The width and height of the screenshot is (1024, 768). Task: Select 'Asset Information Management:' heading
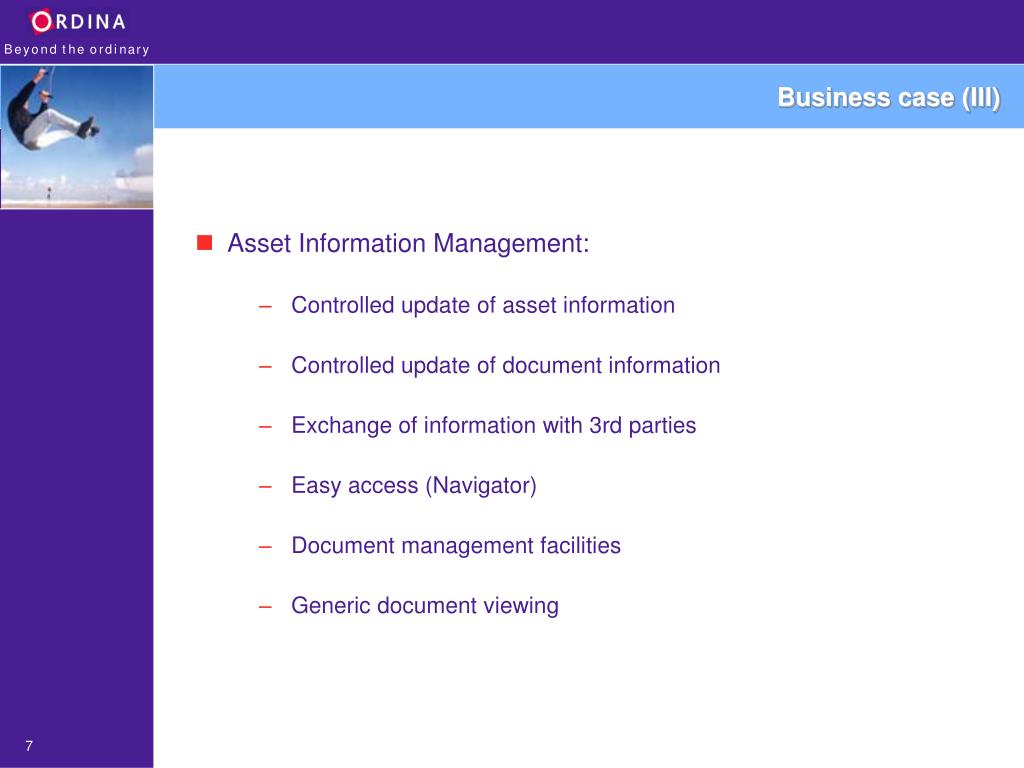click(408, 244)
